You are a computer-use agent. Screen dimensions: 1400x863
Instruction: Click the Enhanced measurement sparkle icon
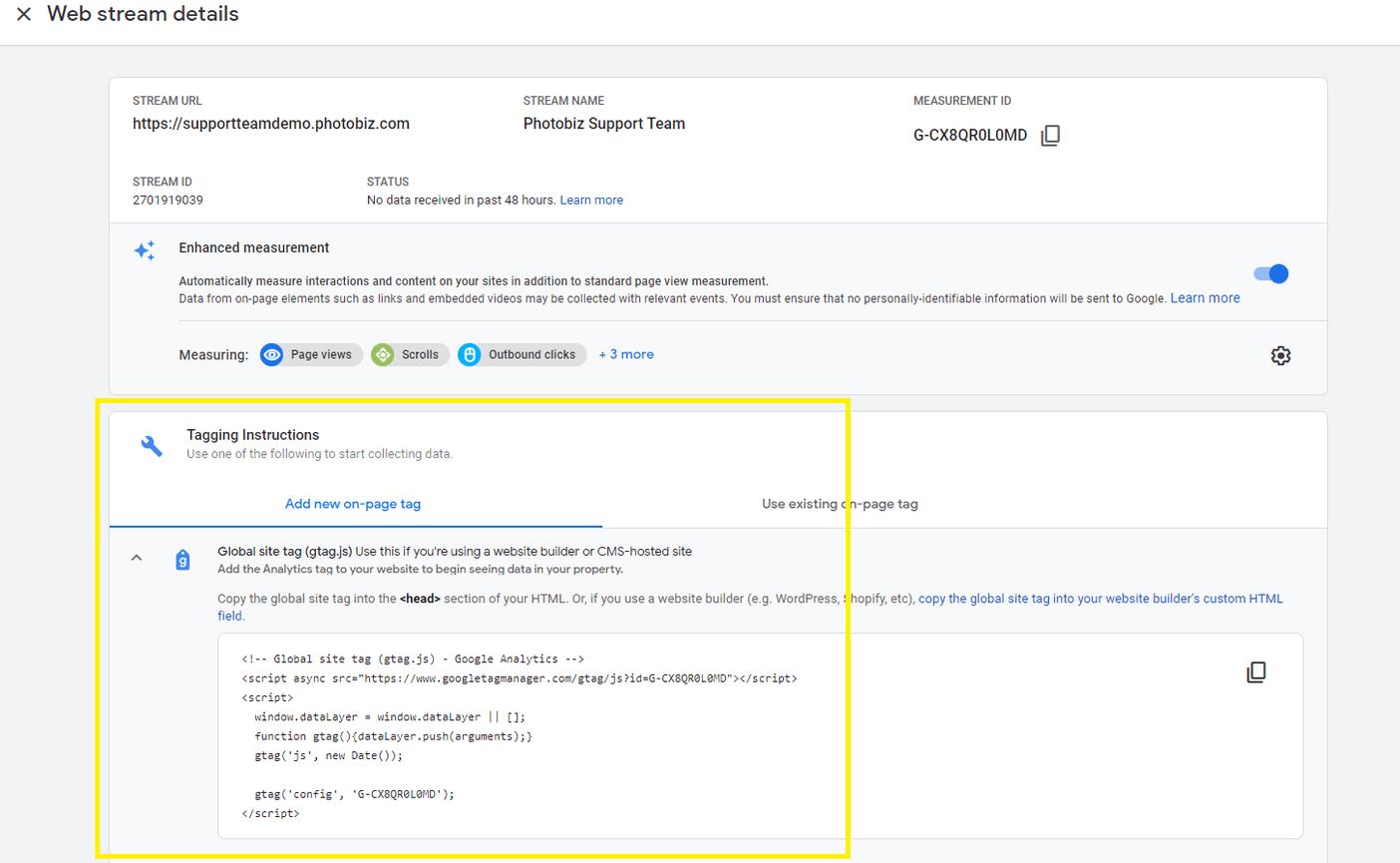144,251
